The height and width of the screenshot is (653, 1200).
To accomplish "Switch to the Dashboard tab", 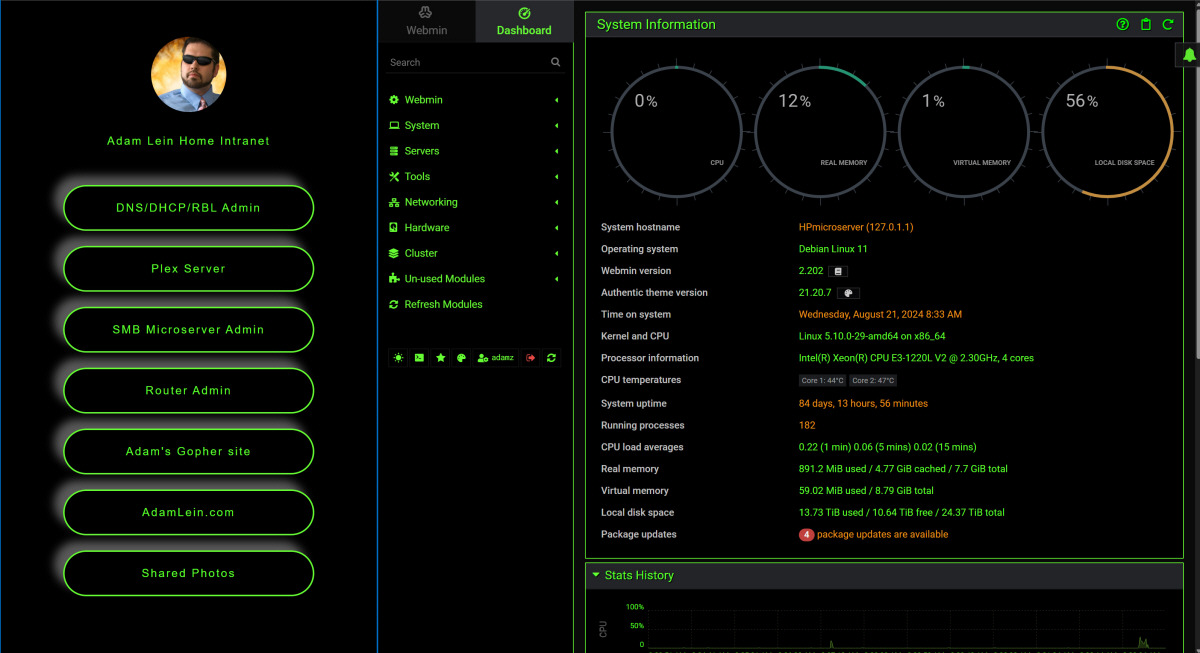I will click(524, 21).
